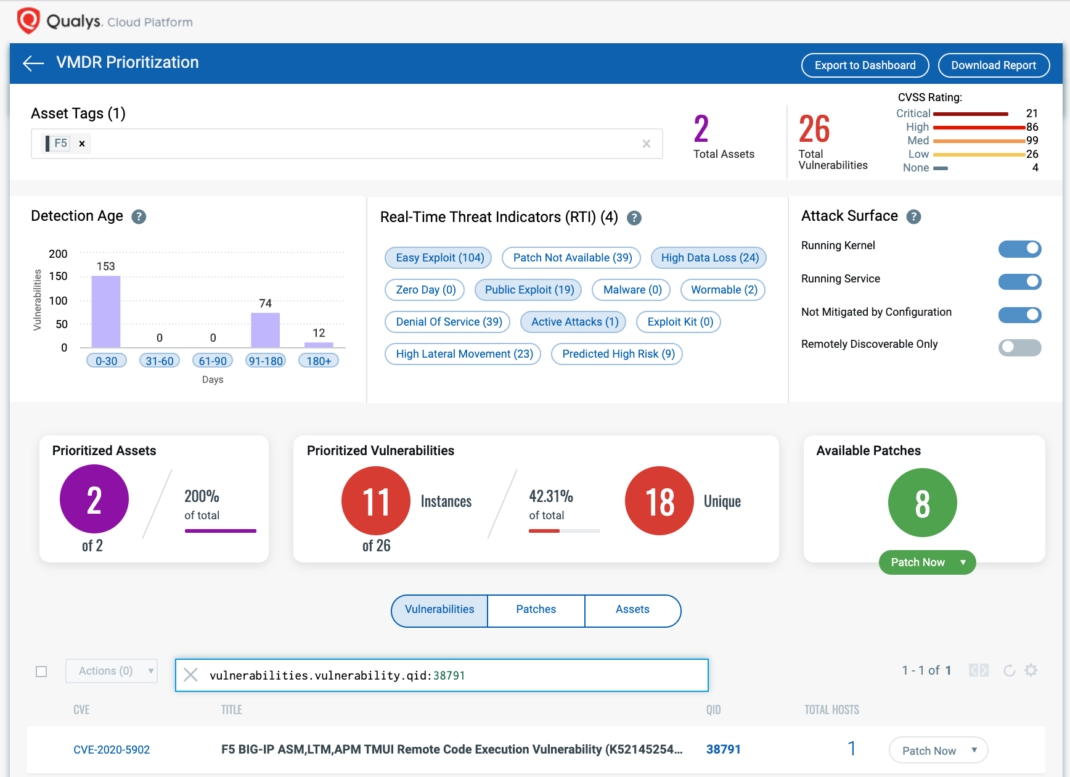Open Attack Surface help icon
1070x777 pixels.
click(914, 217)
